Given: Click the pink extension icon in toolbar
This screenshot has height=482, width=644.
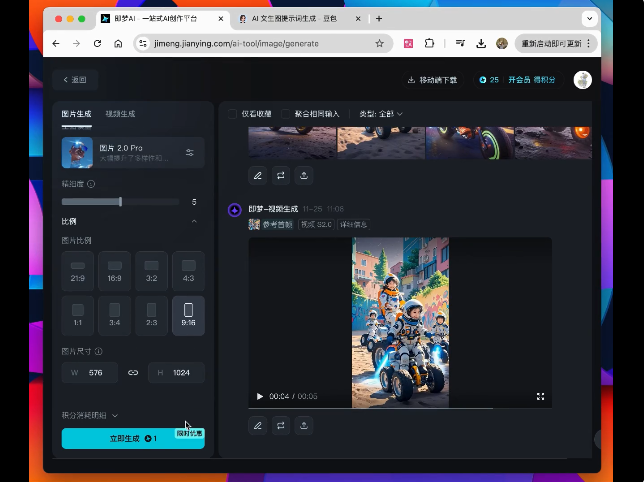Looking at the screenshot, I should (408, 44).
